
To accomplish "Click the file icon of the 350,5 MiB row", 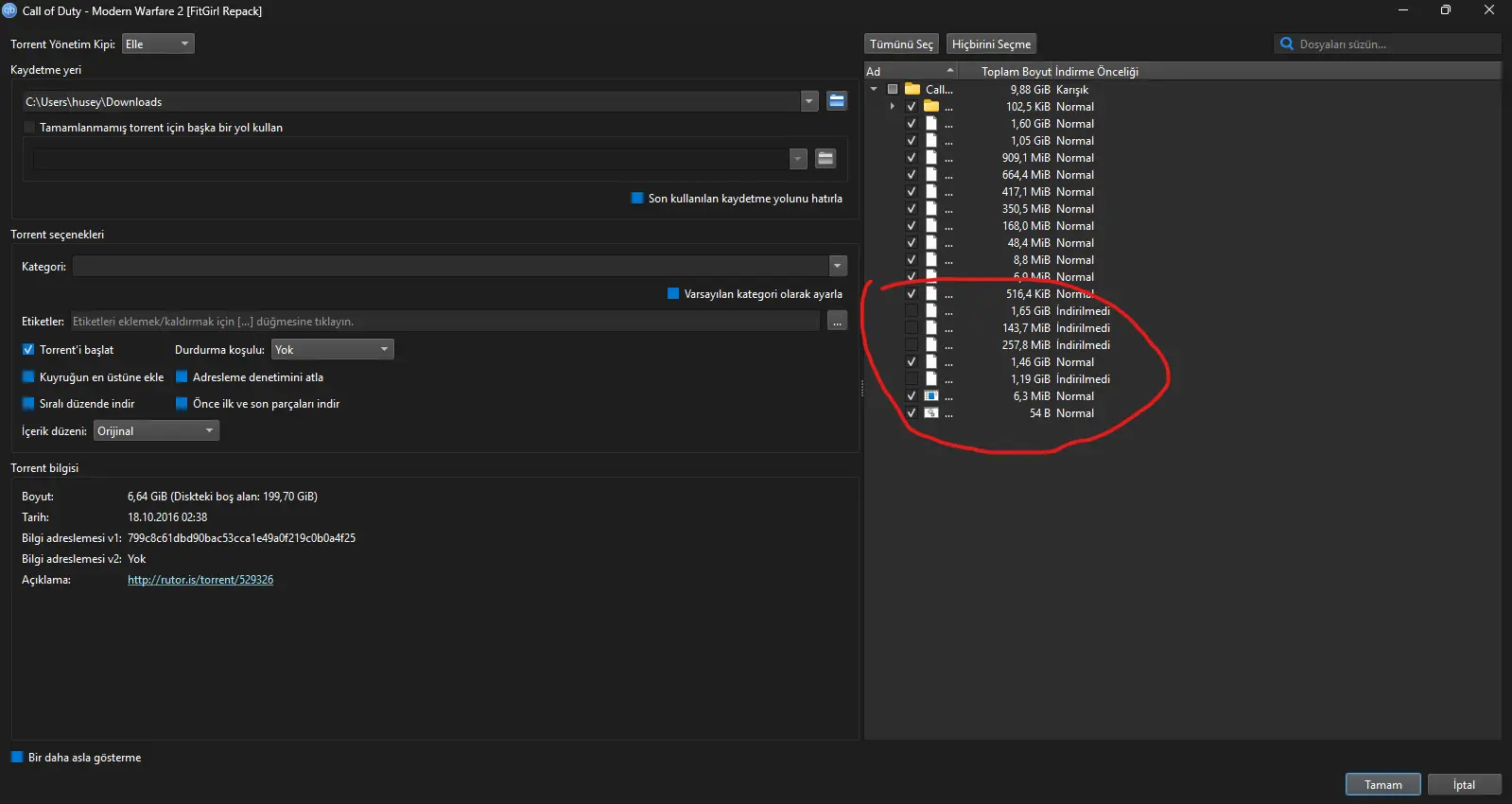I will [931, 208].
